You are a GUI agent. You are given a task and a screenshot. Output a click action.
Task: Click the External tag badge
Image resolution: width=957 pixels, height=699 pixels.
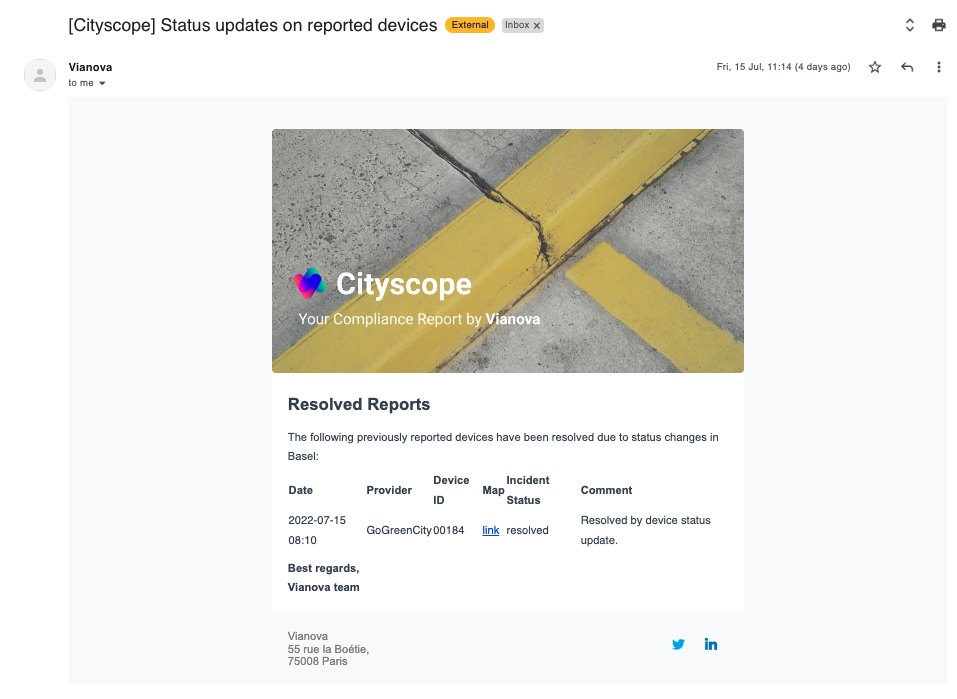pos(469,25)
